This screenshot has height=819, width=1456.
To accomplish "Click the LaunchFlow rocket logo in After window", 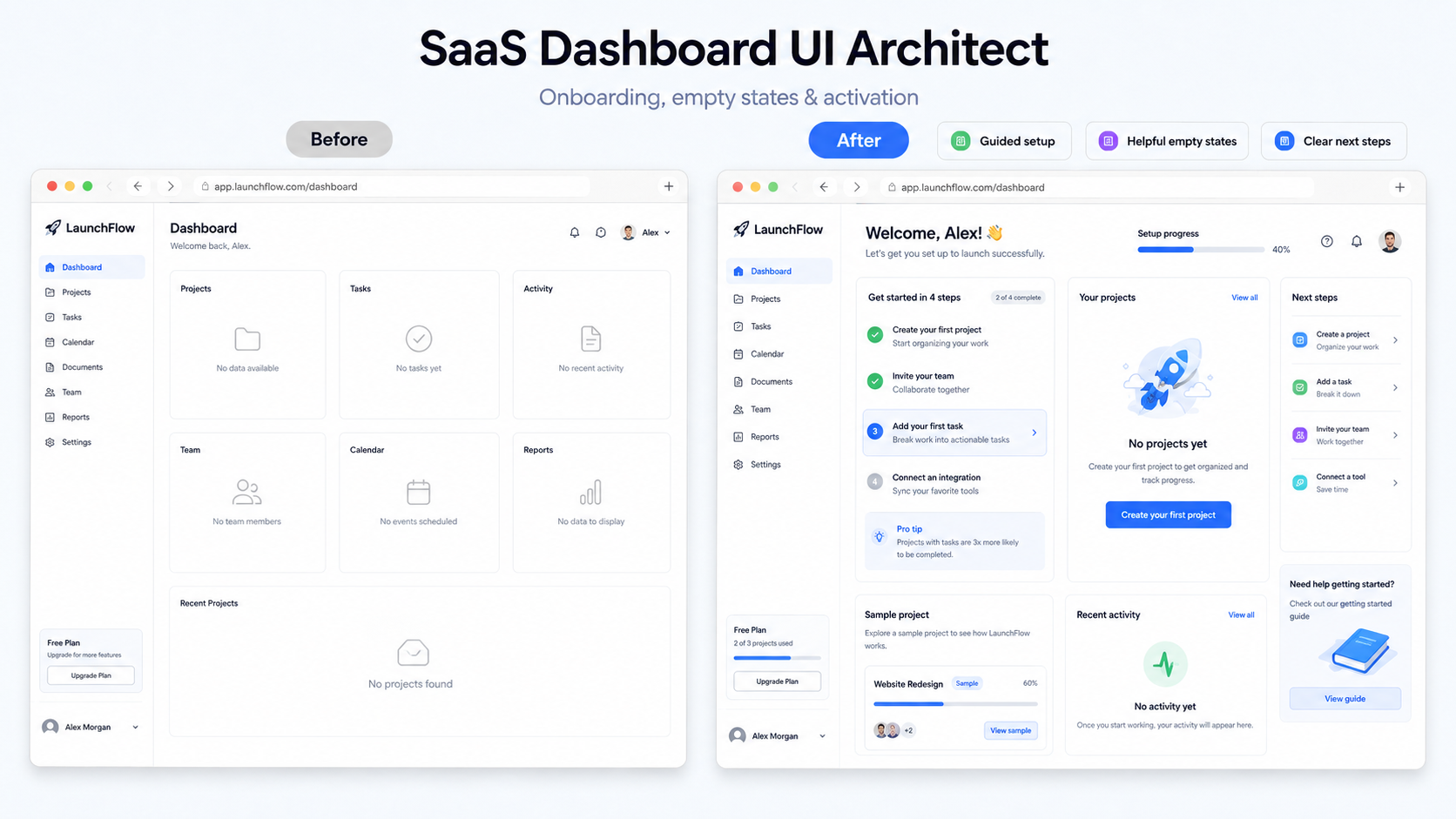I will (741, 229).
